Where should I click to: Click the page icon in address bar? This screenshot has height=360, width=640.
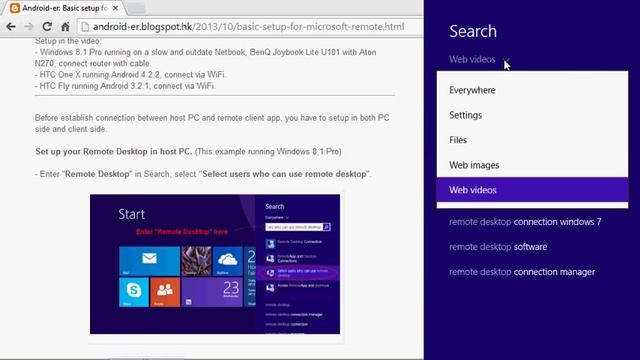[x=85, y=27]
